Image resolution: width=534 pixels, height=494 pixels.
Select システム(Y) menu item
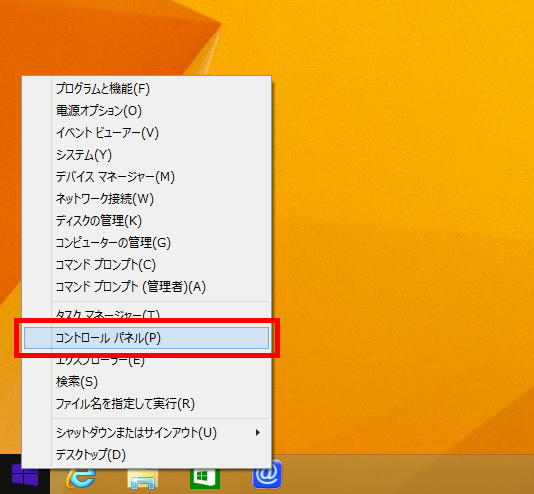[x=146, y=155]
